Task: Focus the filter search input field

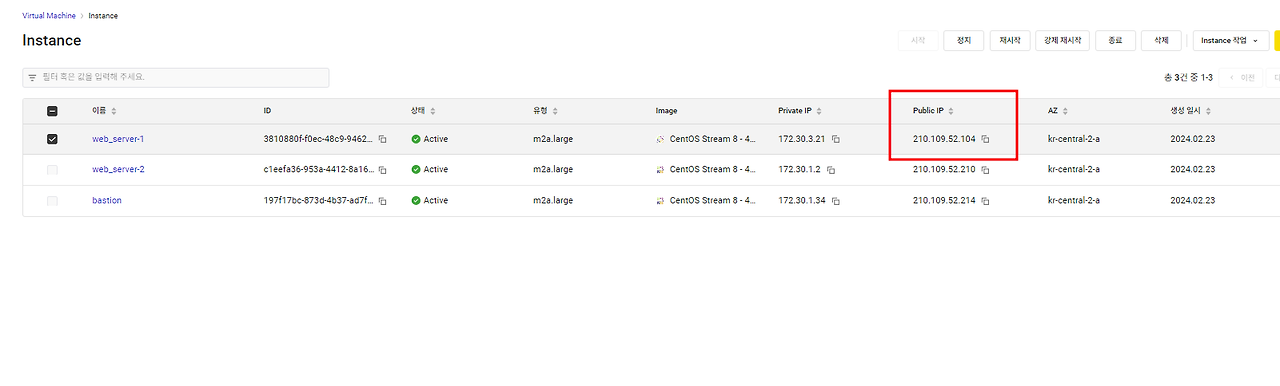Action: (176, 77)
